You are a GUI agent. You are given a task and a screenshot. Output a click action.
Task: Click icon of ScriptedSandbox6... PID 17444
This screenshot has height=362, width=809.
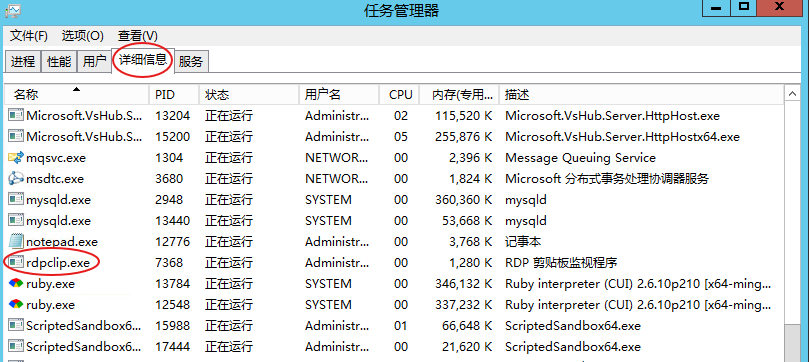pos(16,347)
